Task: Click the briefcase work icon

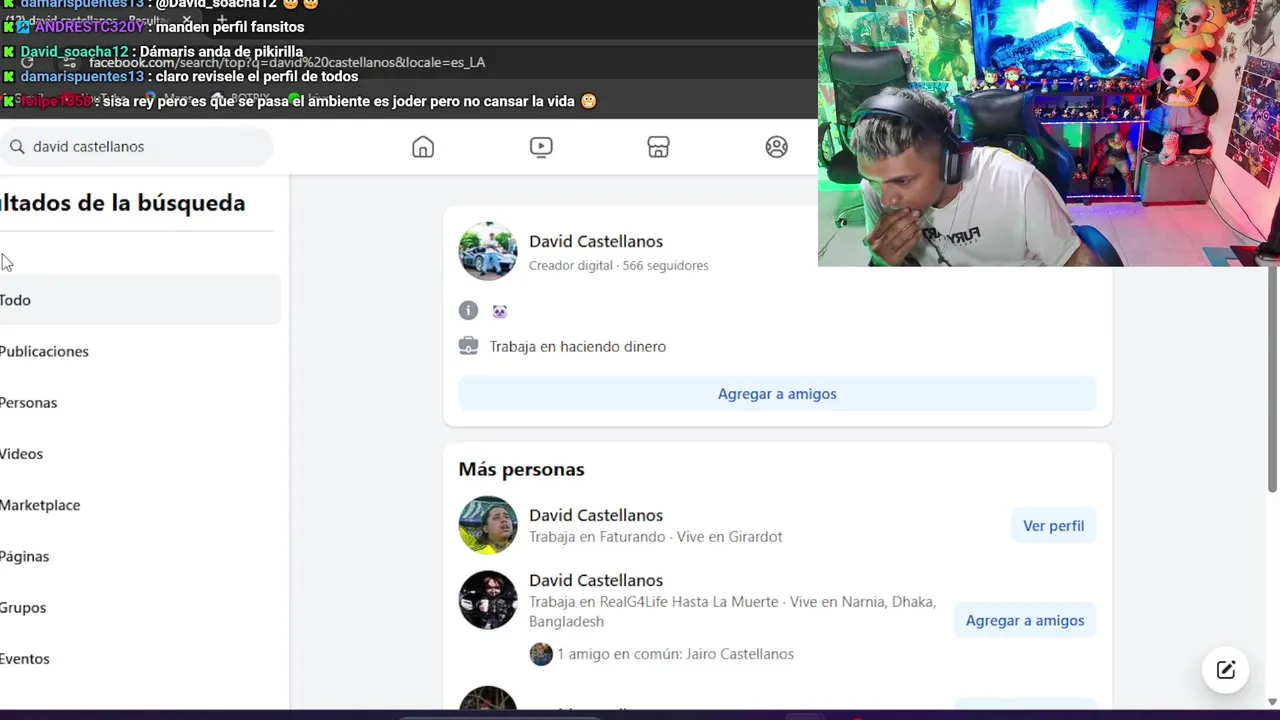Action: (468, 346)
